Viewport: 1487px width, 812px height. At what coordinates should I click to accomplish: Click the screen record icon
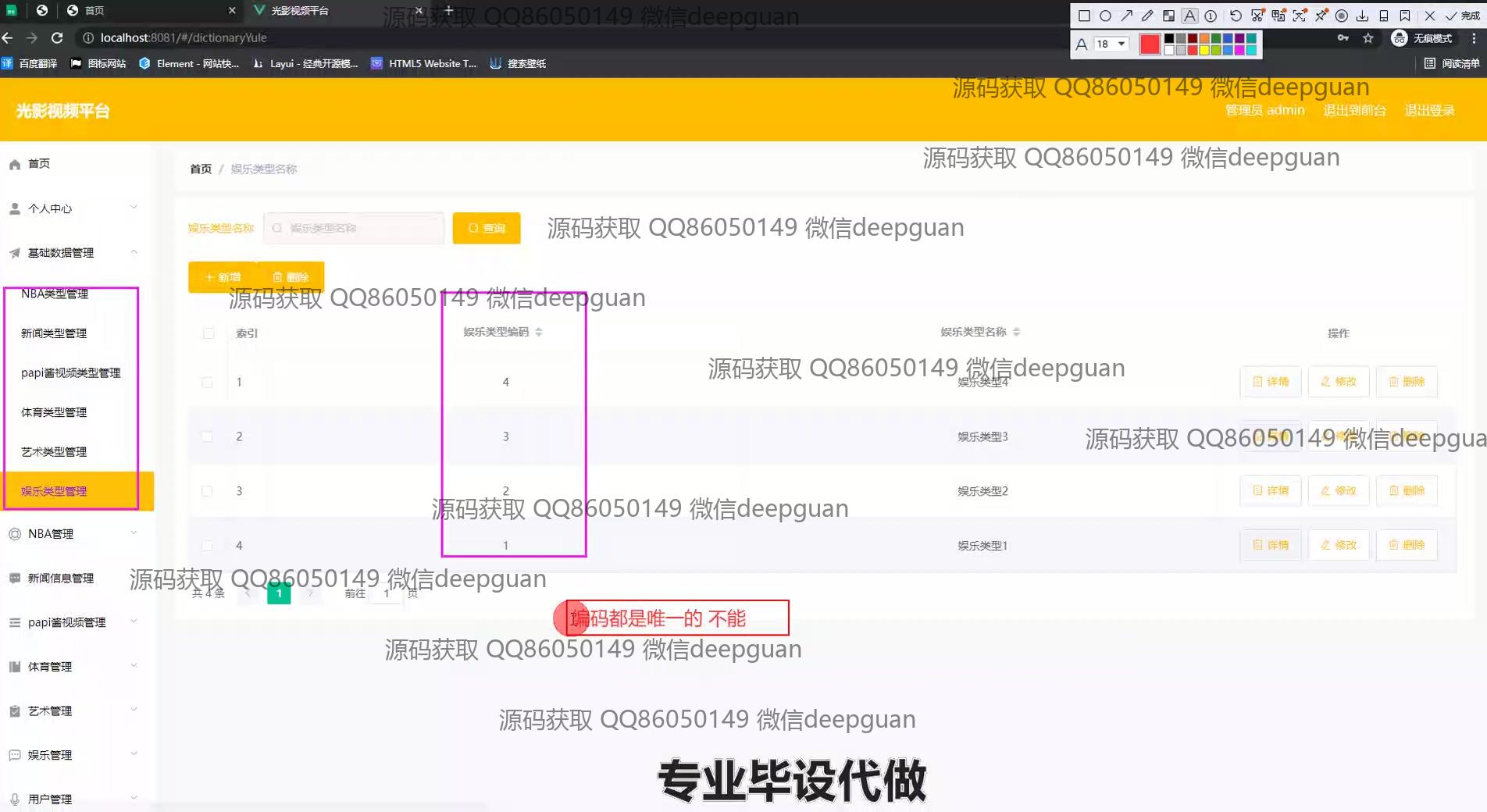[1342, 16]
